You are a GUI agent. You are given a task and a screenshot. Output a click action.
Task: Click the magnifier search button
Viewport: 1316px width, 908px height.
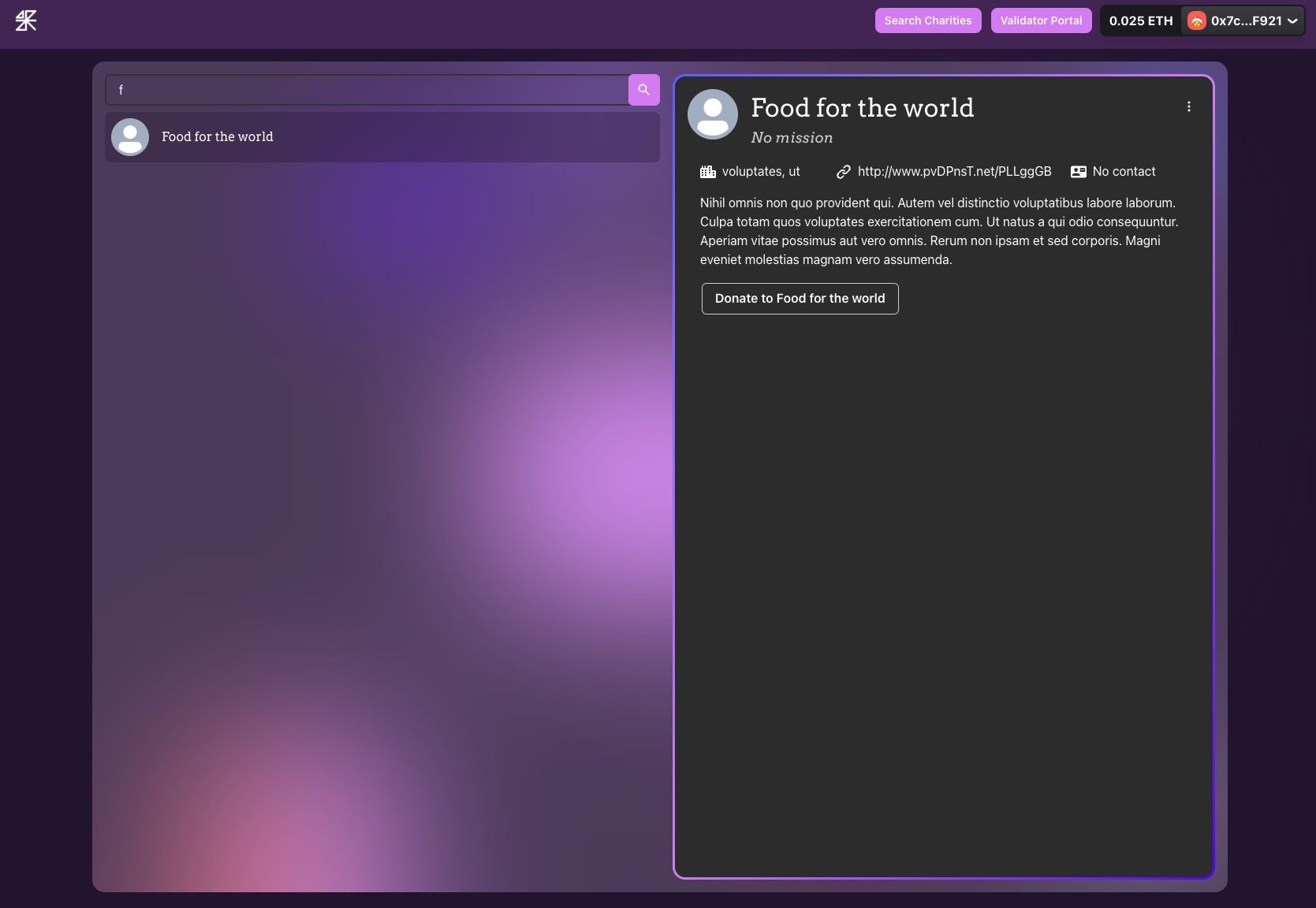click(x=644, y=90)
